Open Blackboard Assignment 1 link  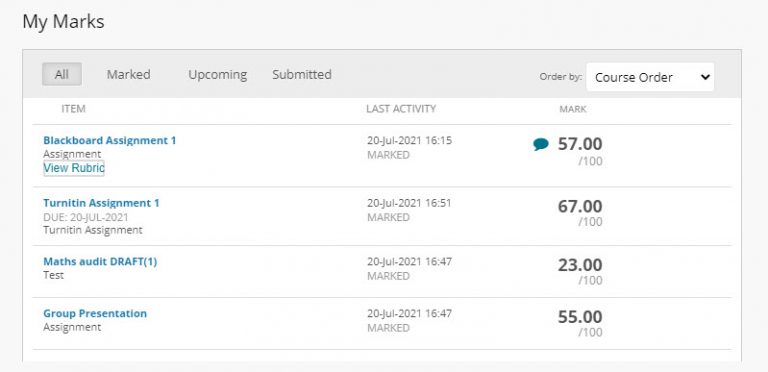click(110, 140)
